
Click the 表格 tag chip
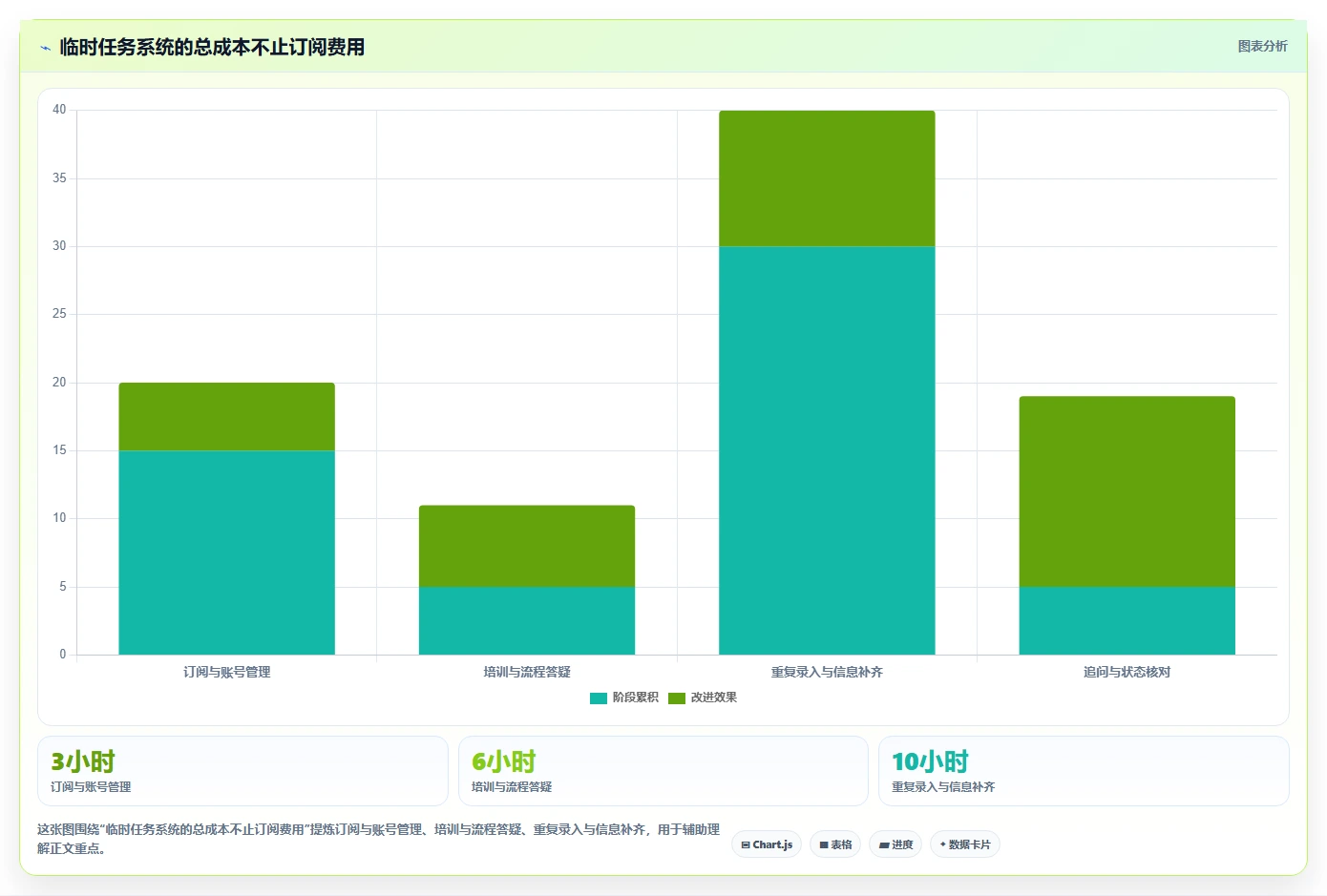click(835, 844)
